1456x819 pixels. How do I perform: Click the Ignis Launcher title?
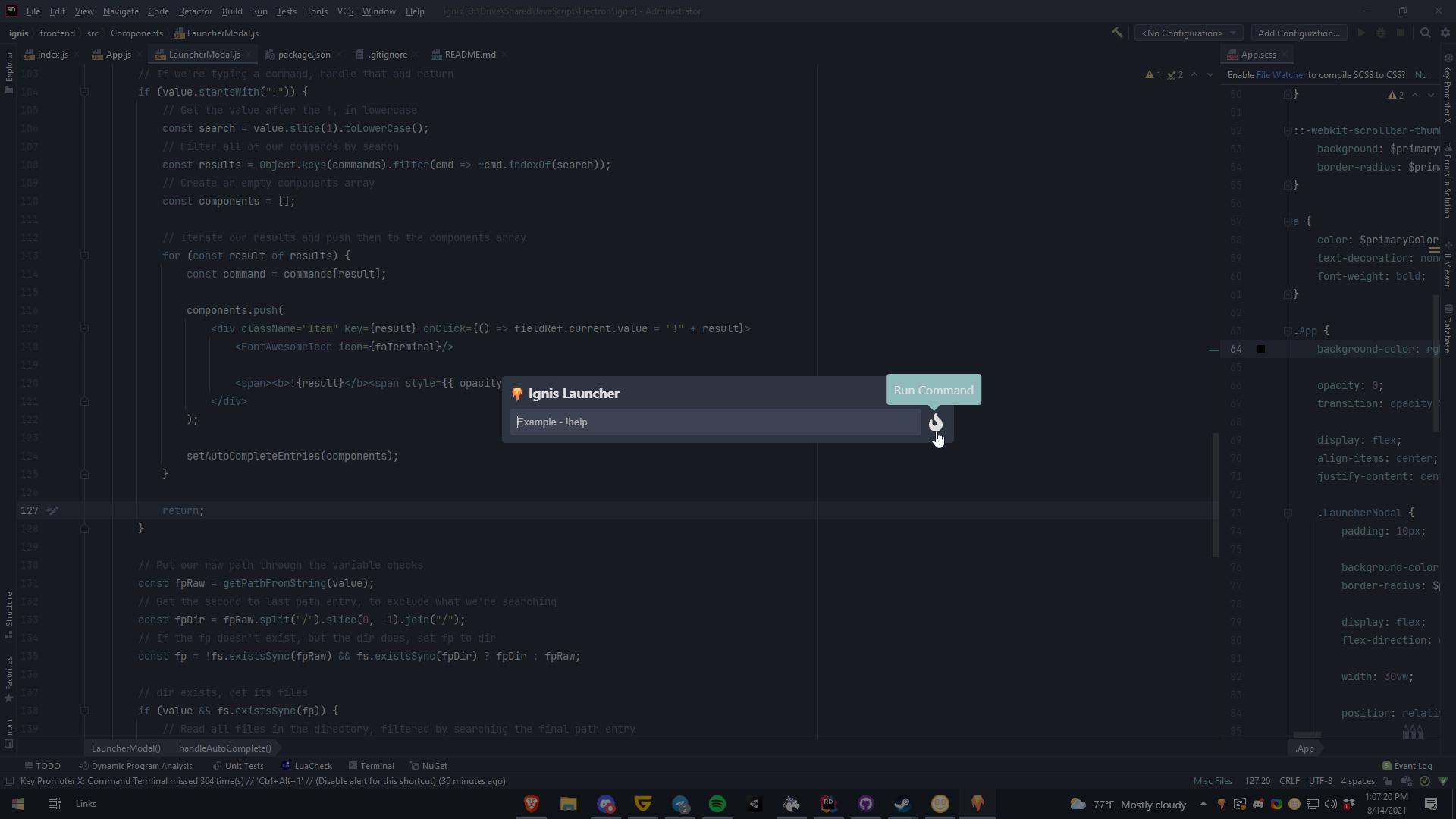coord(574,394)
